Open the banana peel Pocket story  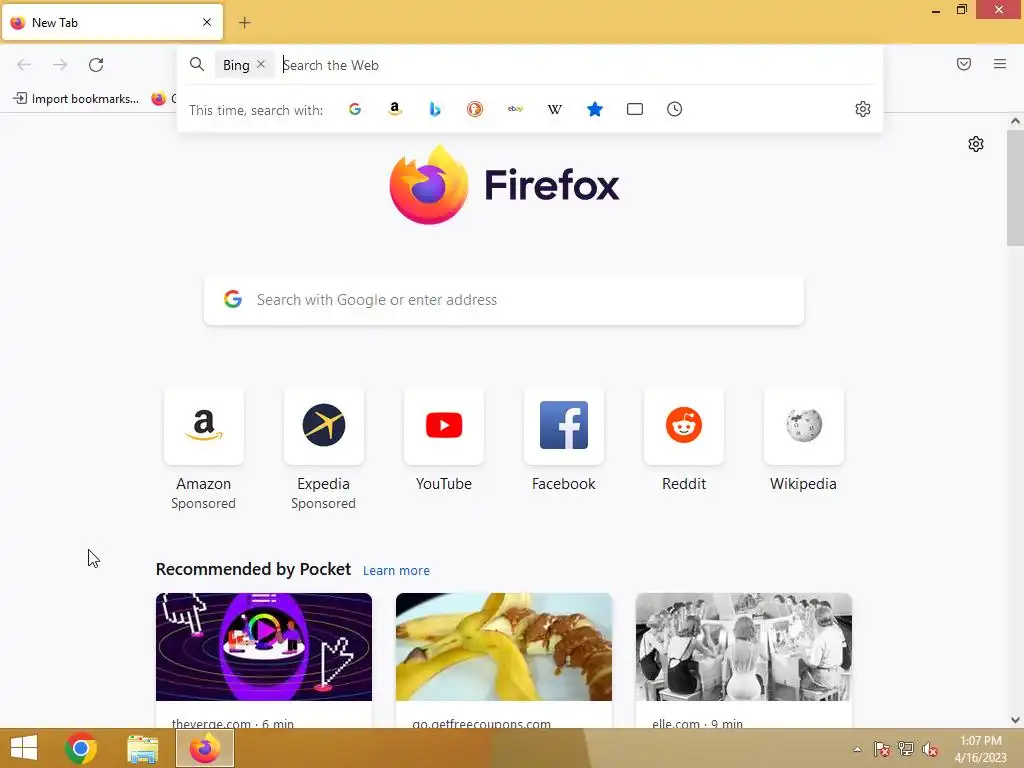click(x=504, y=660)
